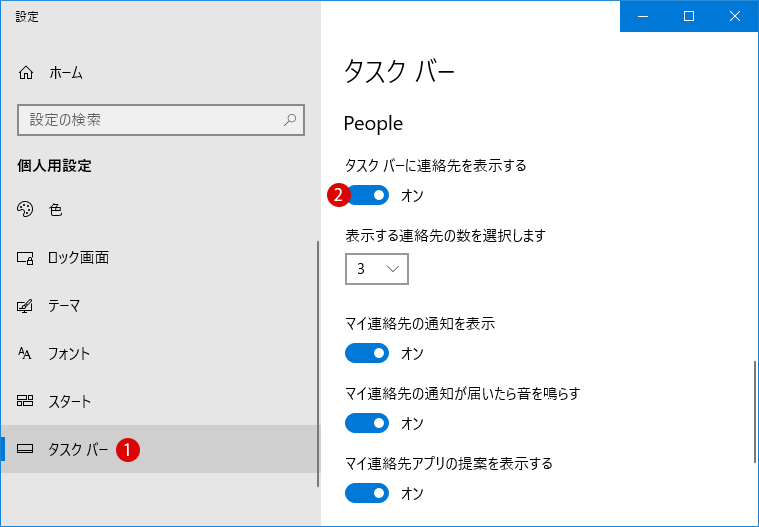Open the lock screen icon (ロック画面)
This screenshot has height=527, width=759.
coord(26,258)
